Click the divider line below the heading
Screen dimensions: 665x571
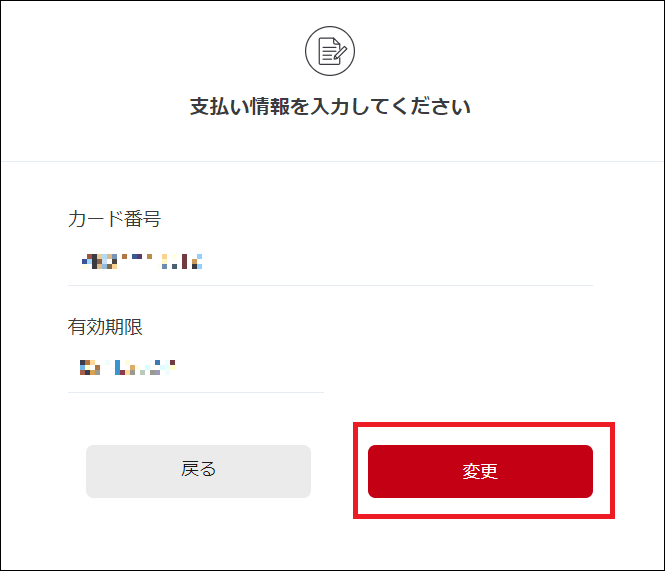tap(330, 161)
